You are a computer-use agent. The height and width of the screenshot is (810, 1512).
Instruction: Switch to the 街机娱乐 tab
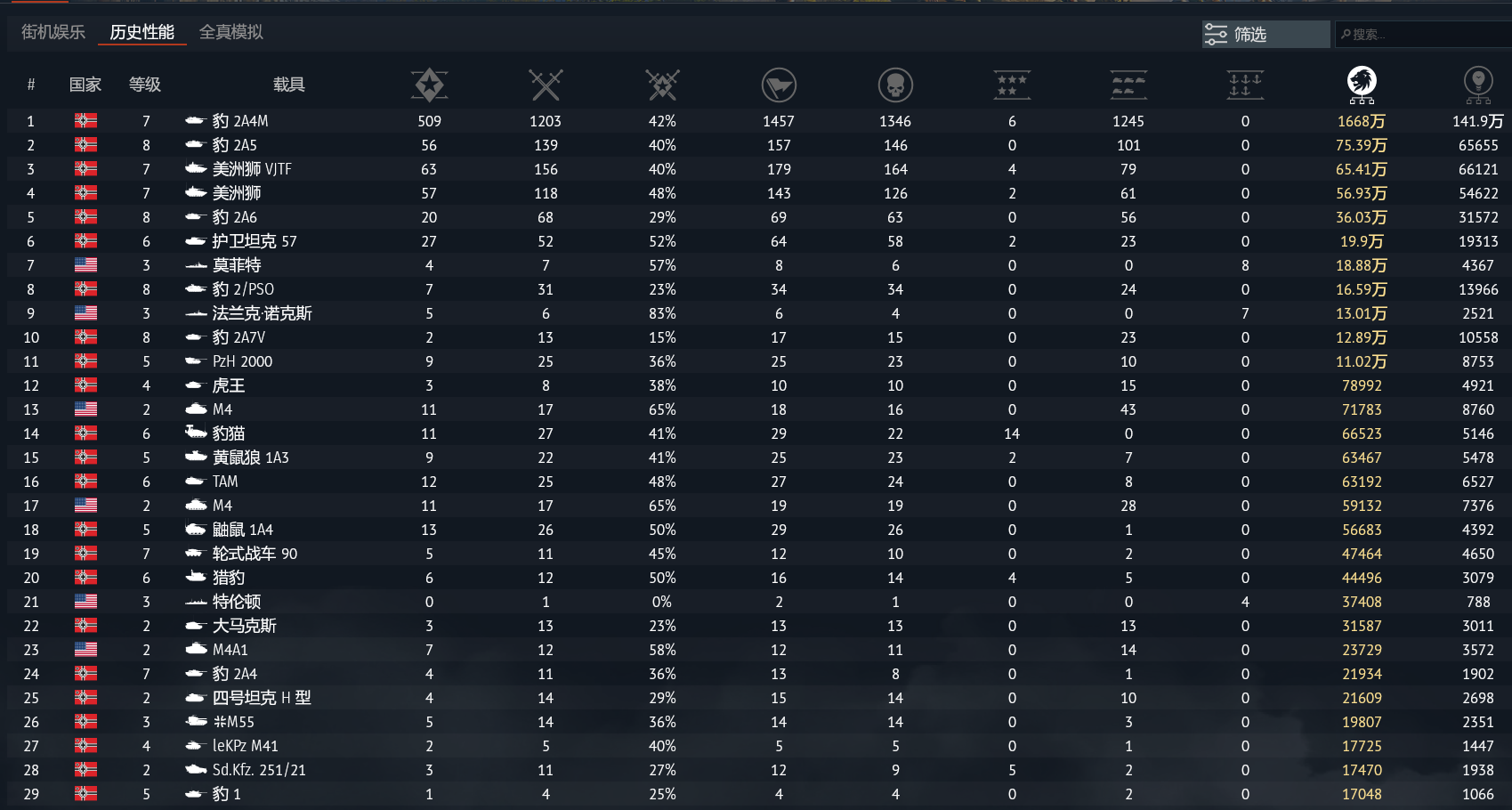pyautogui.click(x=53, y=32)
